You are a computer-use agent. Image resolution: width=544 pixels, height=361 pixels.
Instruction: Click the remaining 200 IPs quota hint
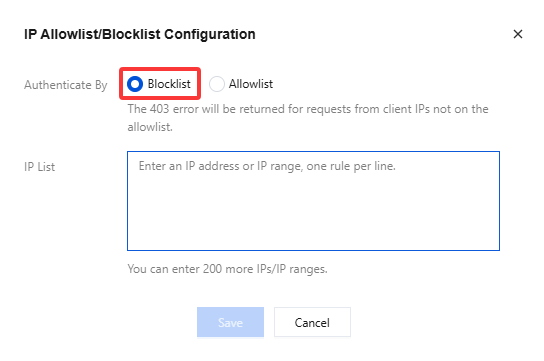[x=228, y=269]
